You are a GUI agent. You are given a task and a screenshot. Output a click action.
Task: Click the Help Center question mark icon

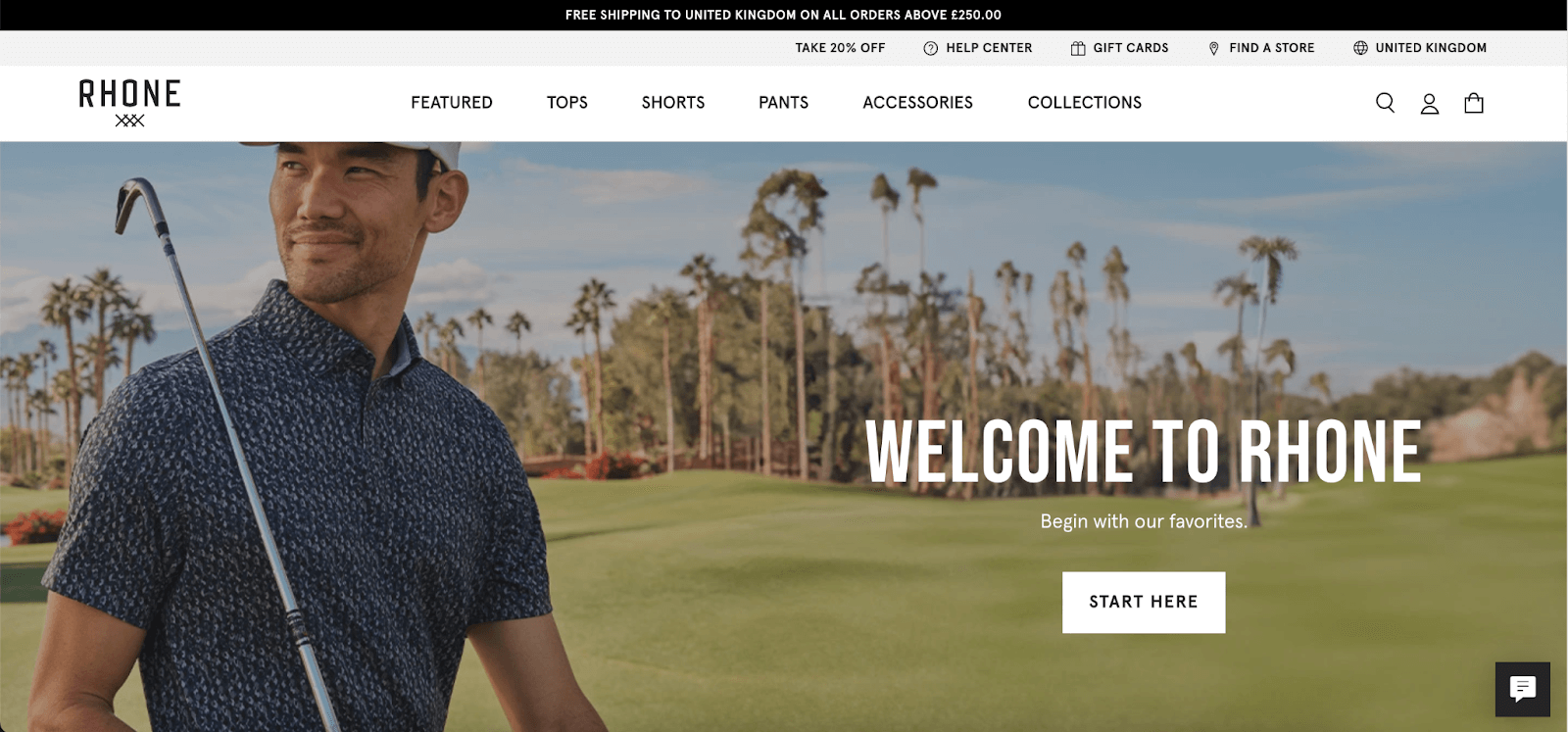(931, 48)
